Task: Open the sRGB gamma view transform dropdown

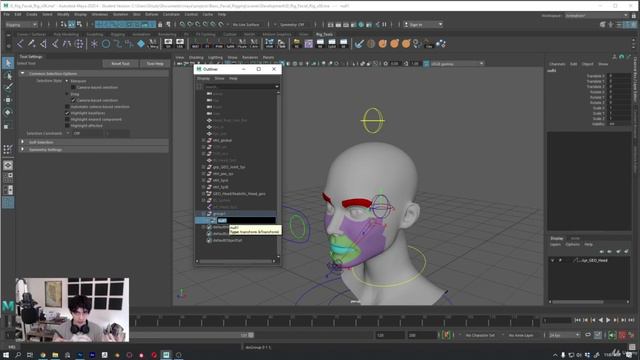Action: point(457,64)
